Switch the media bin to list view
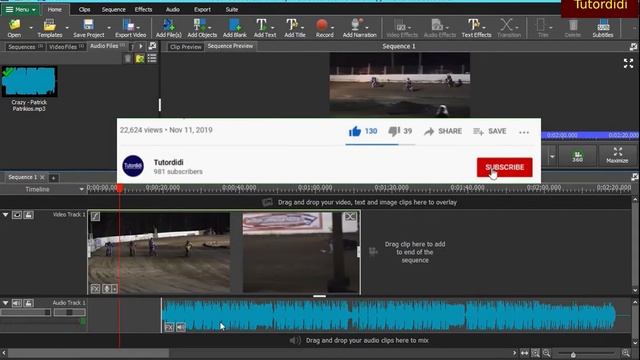 (152, 59)
